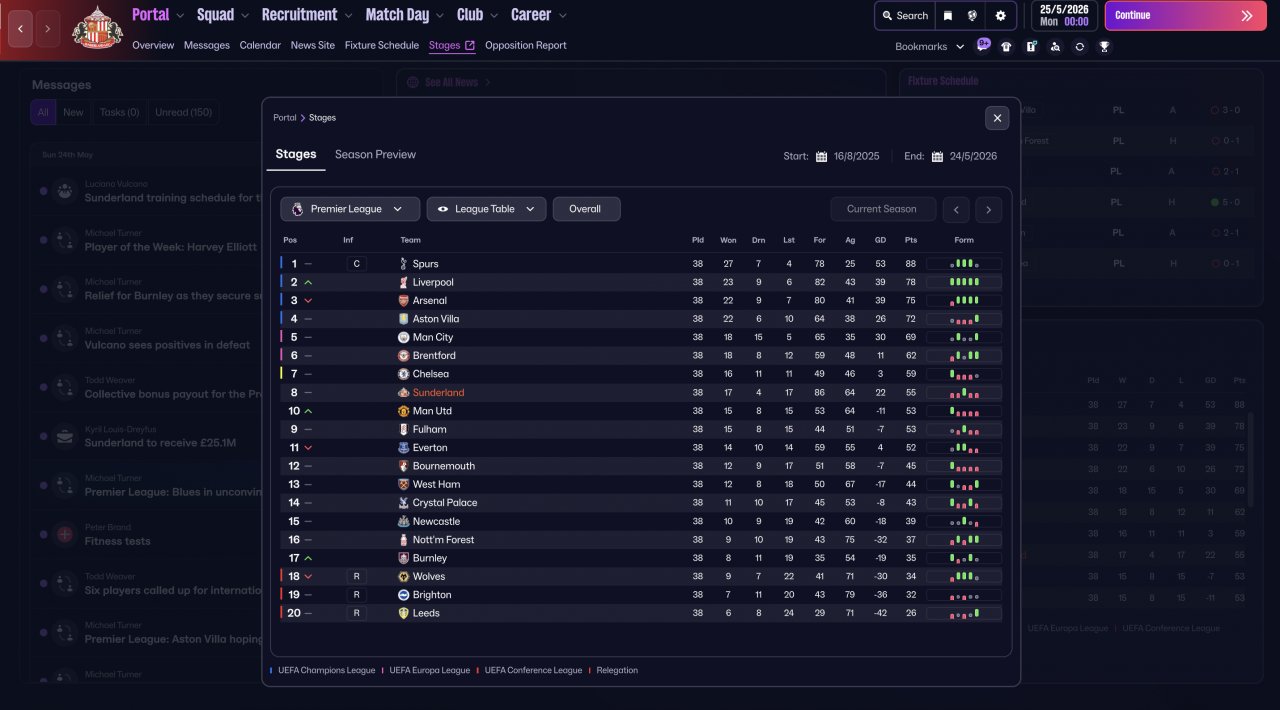Open the Messages sub-tab
The width and height of the screenshot is (1280, 710).
click(207, 45)
